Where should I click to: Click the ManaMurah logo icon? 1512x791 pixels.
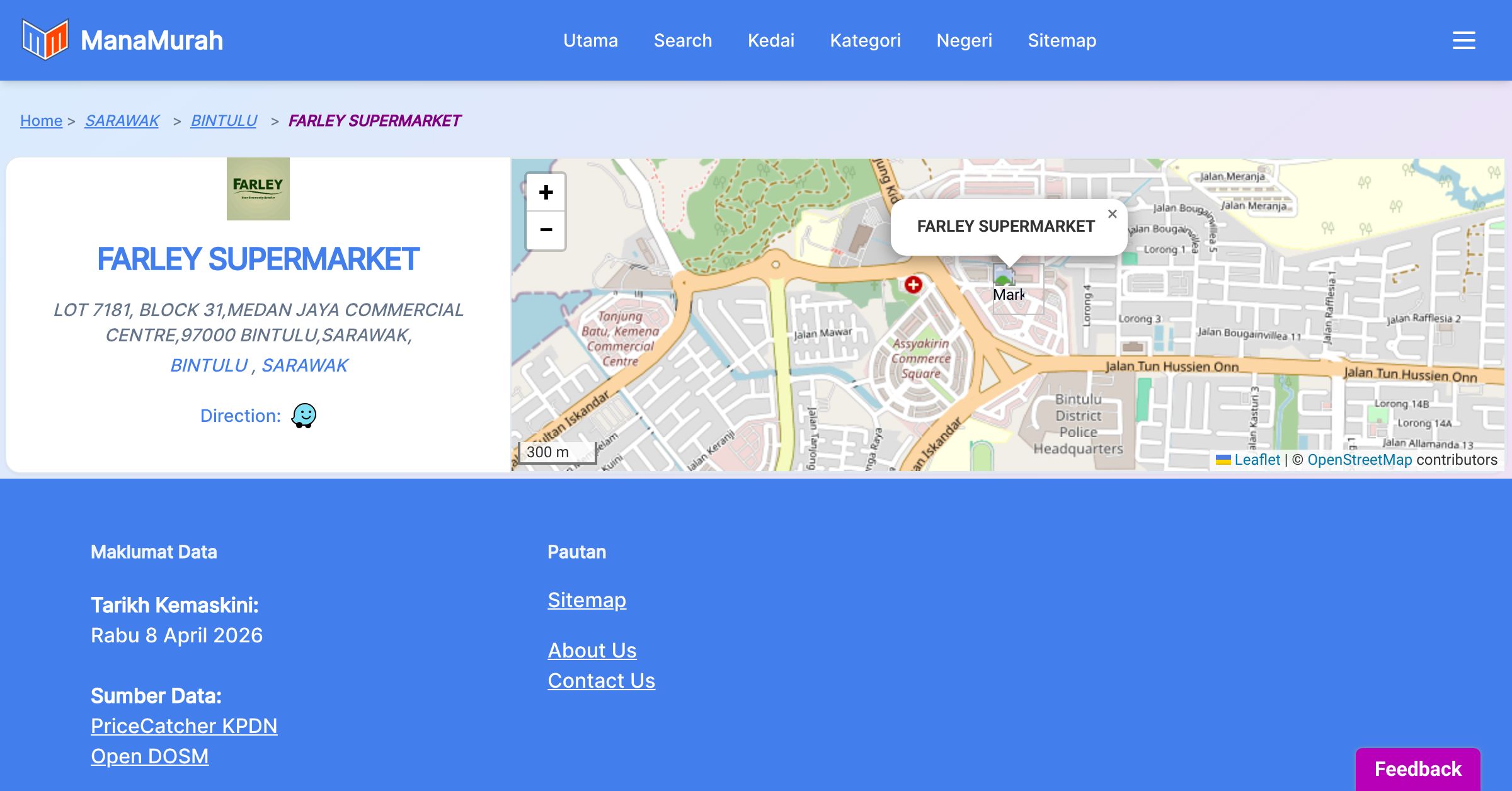point(45,40)
